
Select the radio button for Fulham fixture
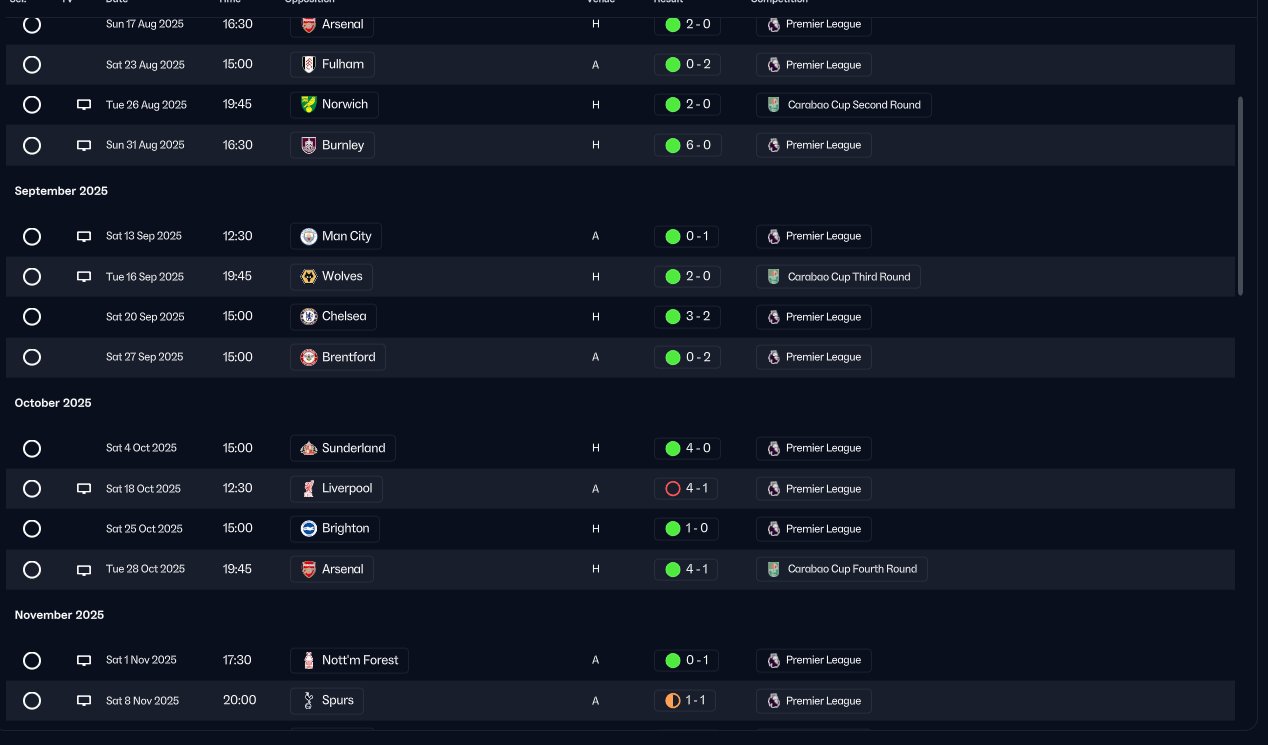(x=32, y=65)
